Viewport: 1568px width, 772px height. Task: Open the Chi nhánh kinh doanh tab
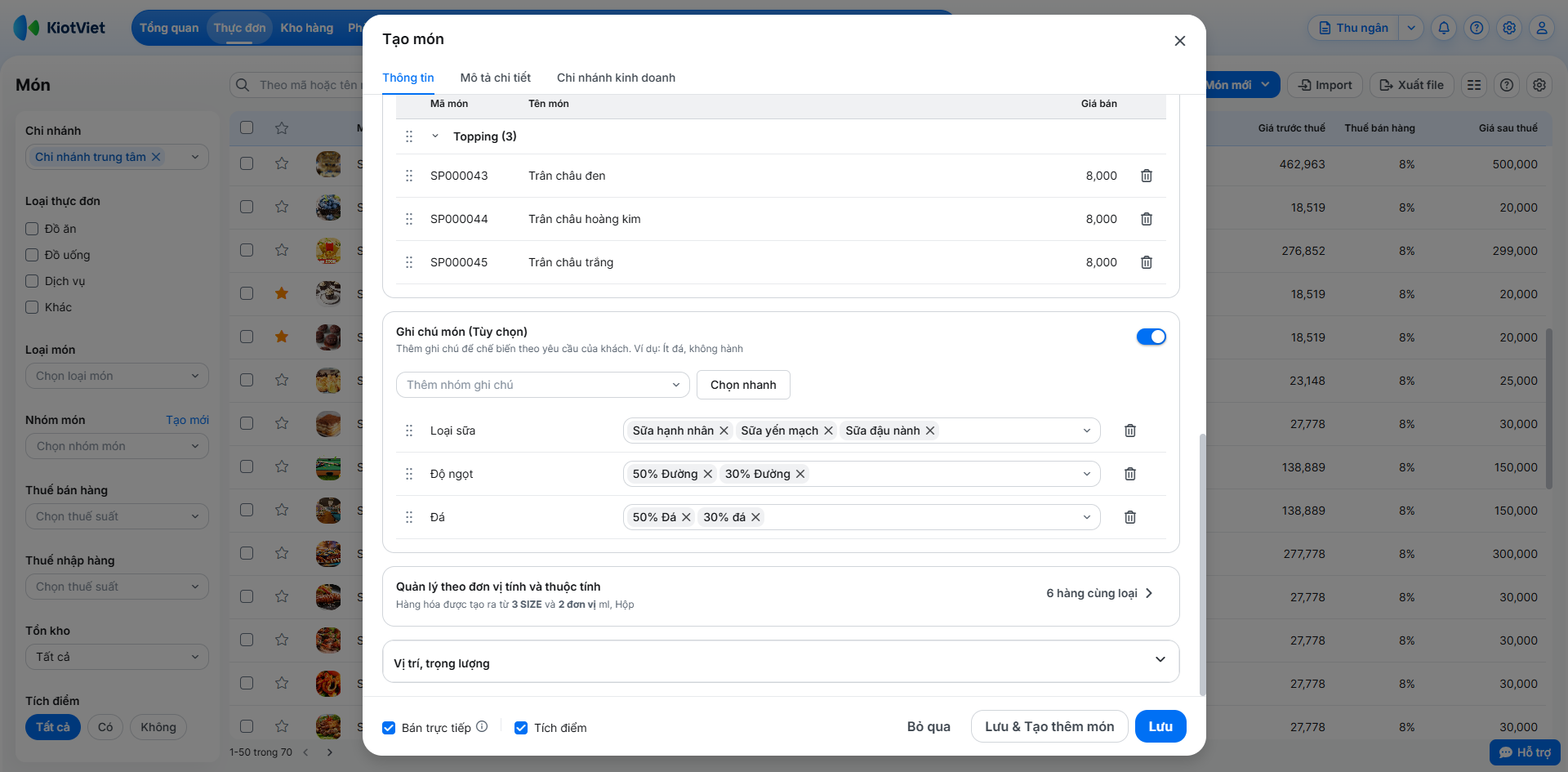tap(616, 78)
